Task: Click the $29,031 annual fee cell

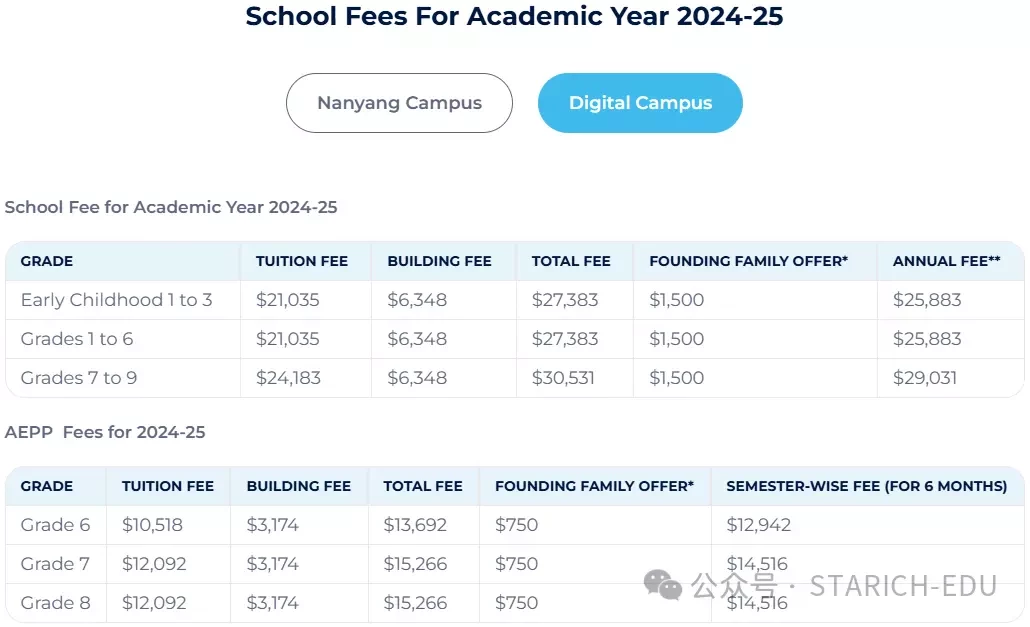Action: tap(924, 378)
